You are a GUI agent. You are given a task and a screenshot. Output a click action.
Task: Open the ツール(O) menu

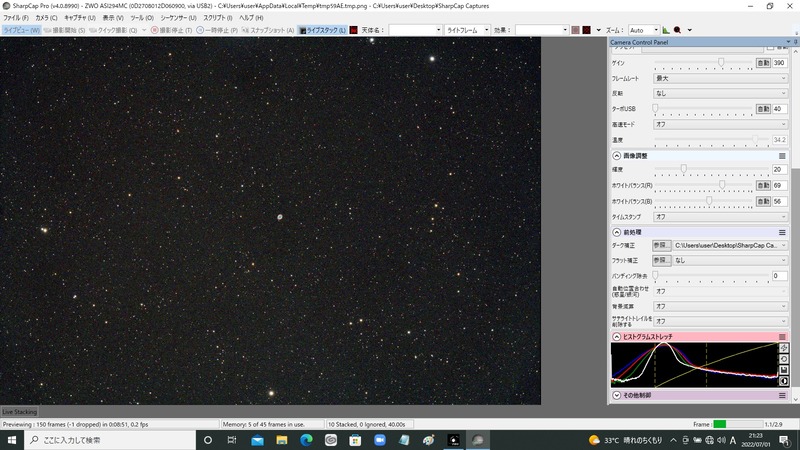142,18
